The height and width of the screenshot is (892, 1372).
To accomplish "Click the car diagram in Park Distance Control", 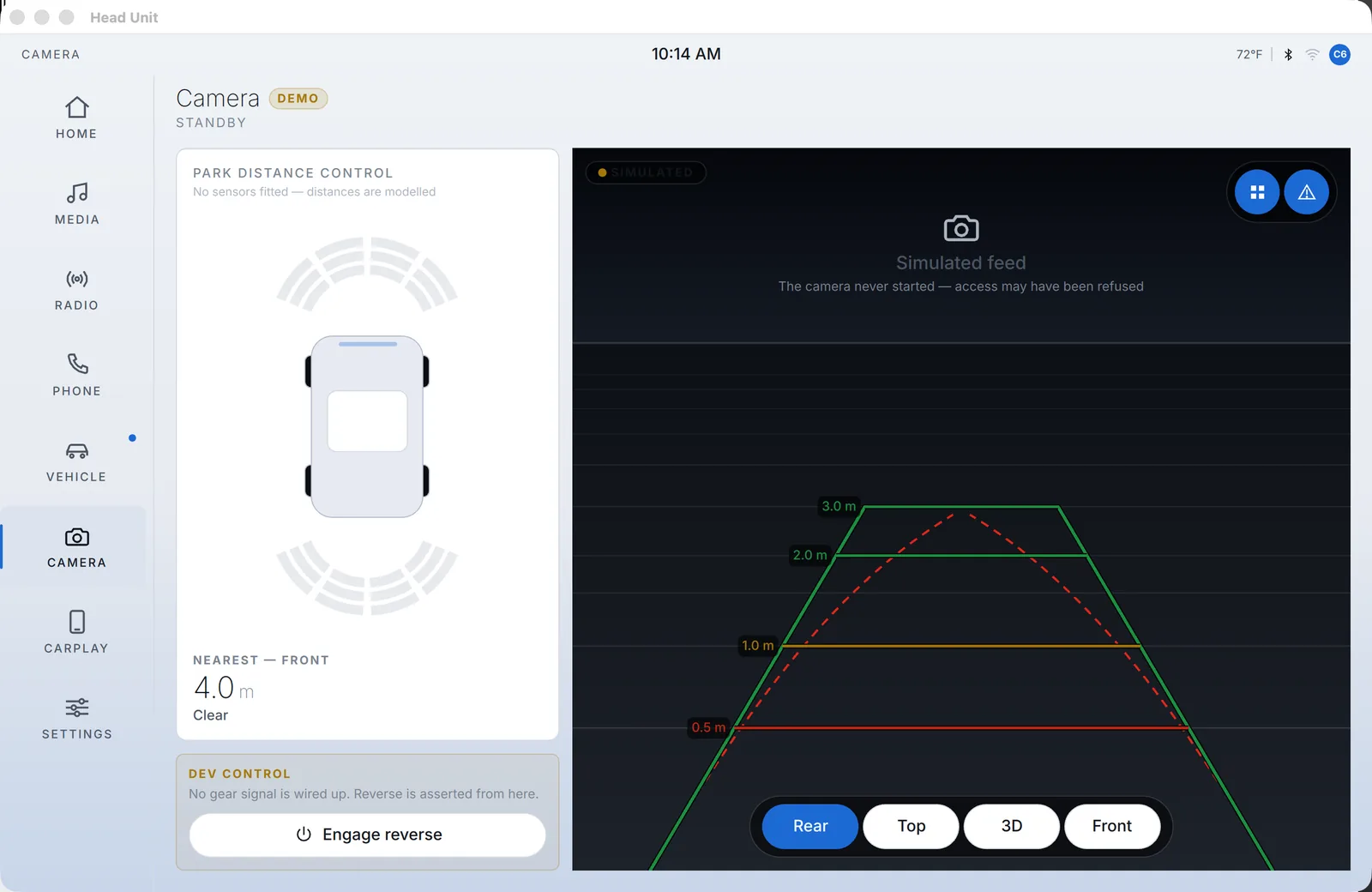I will pos(367,426).
